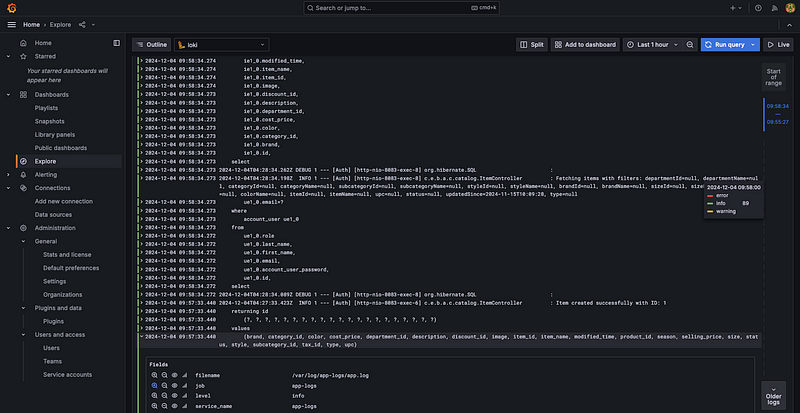Open the Last 1 hour time picker

652,45
